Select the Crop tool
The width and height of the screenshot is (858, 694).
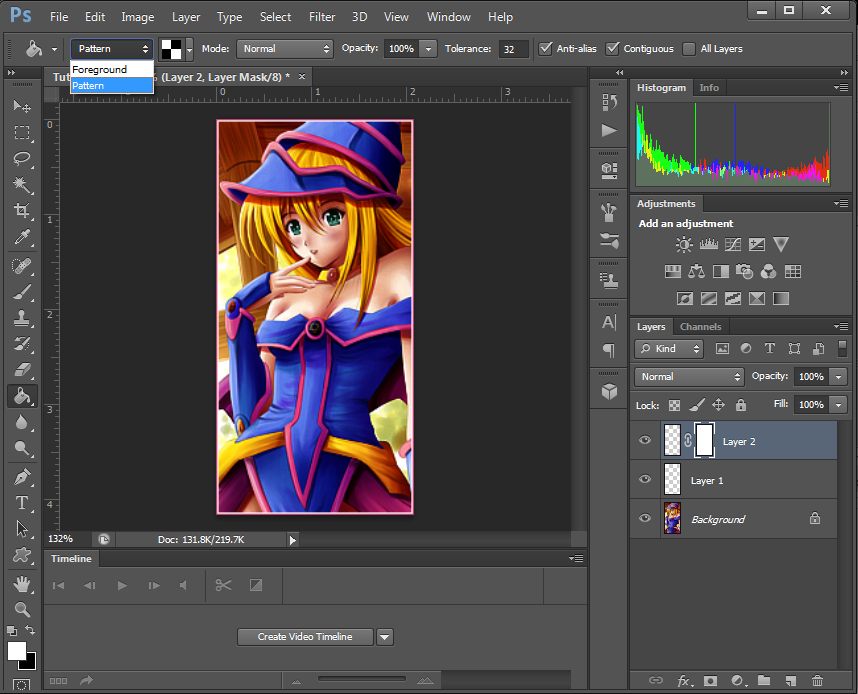point(22,211)
